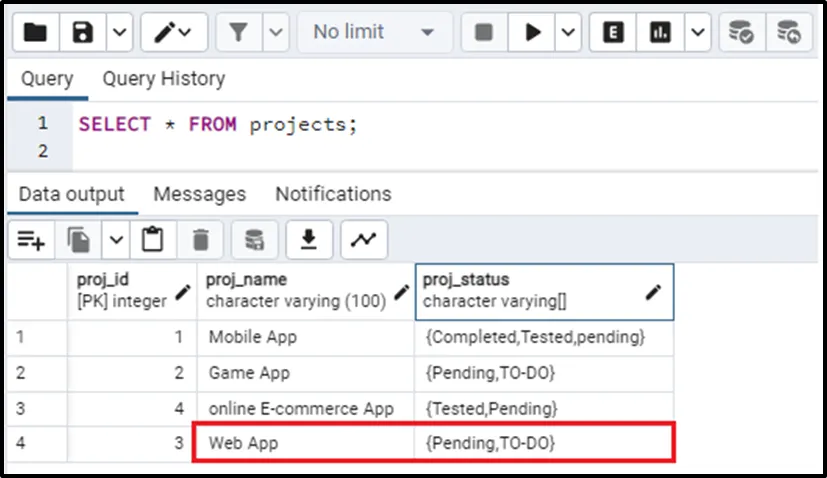Switch to the Messages tab
This screenshot has height=478, width=827.
click(200, 194)
